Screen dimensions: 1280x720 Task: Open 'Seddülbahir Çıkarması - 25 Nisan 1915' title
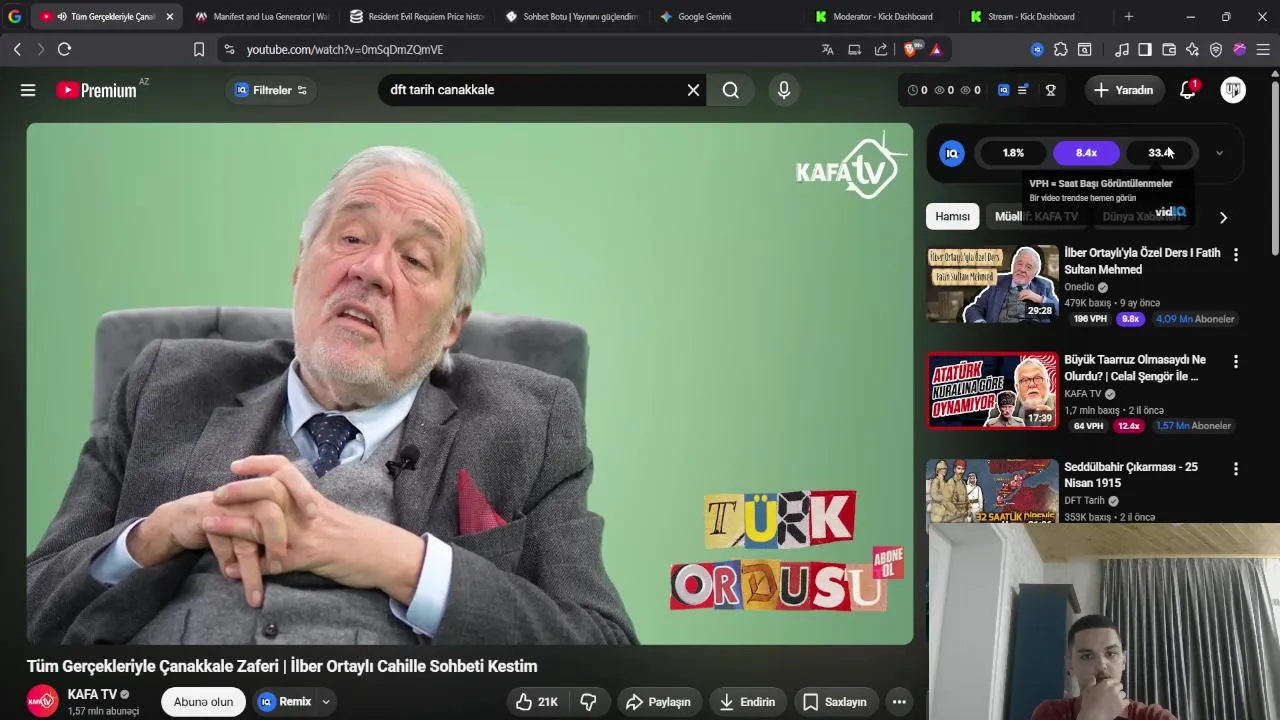[x=1131, y=475]
